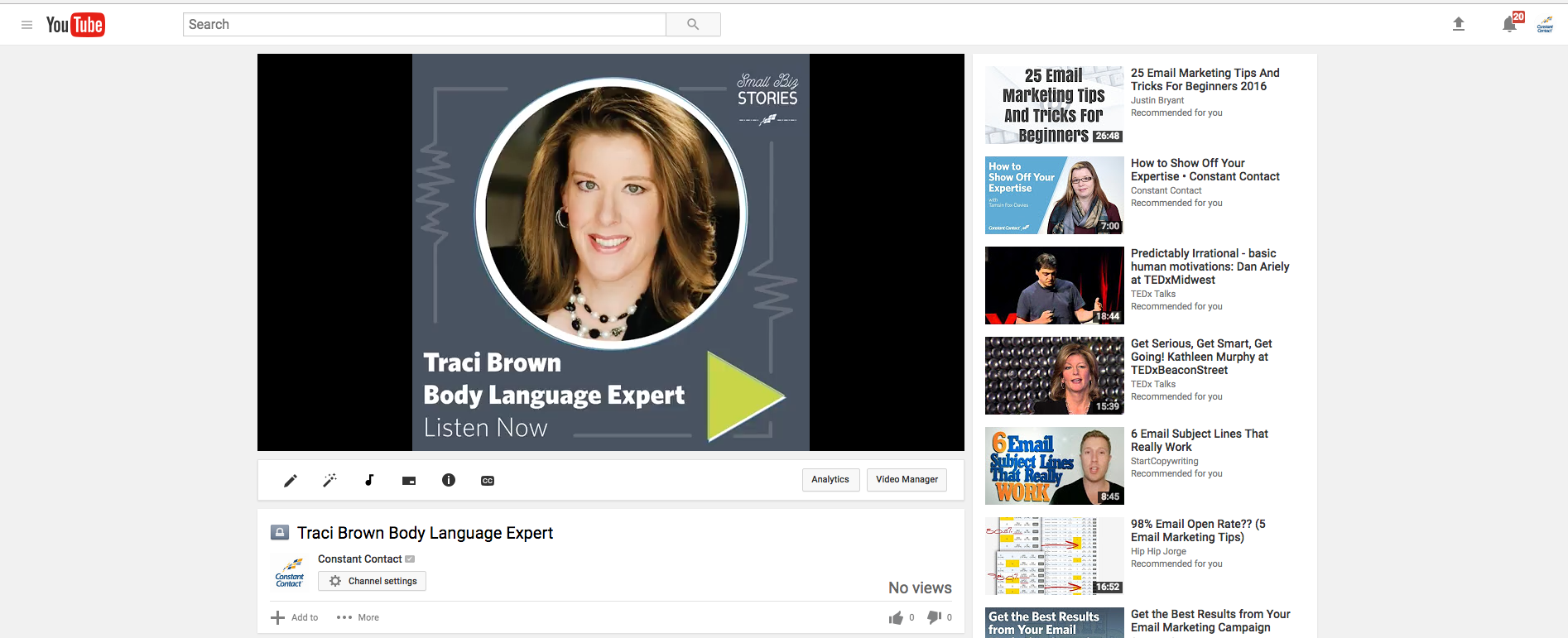Click TEDx Talks under Predictably Irrational
The height and width of the screenshot is (638, 1568).
[1153, 294]
